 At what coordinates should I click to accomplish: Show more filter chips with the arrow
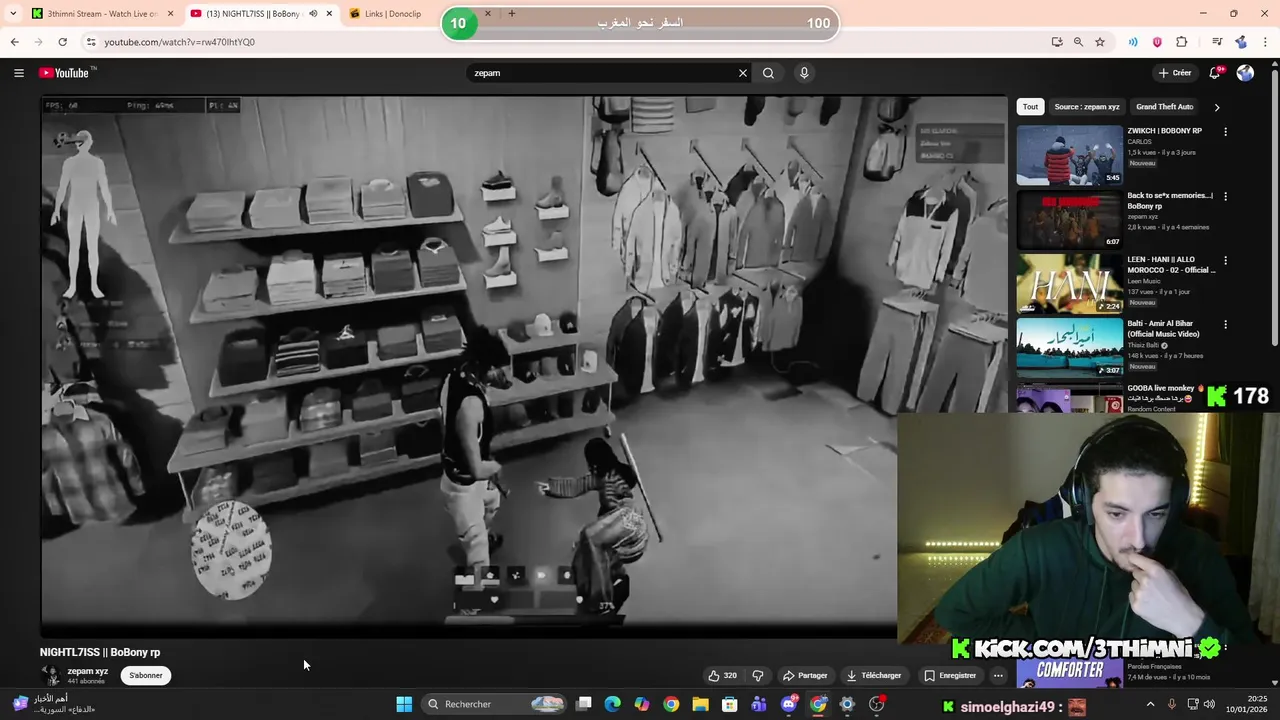[x=1217, y=107]
